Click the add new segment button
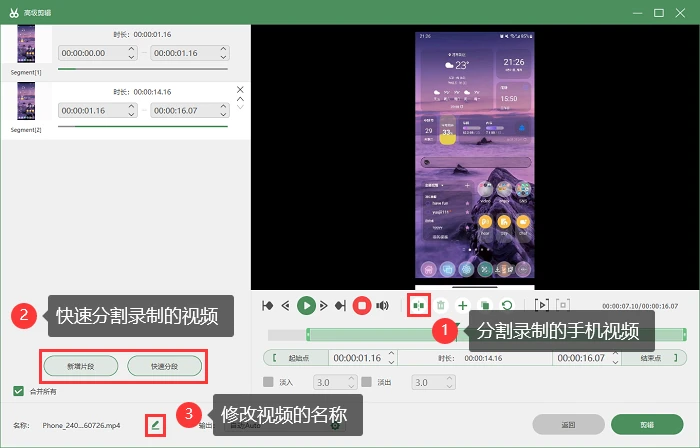This screenshot has height=448, width=700. coord(81,366)
